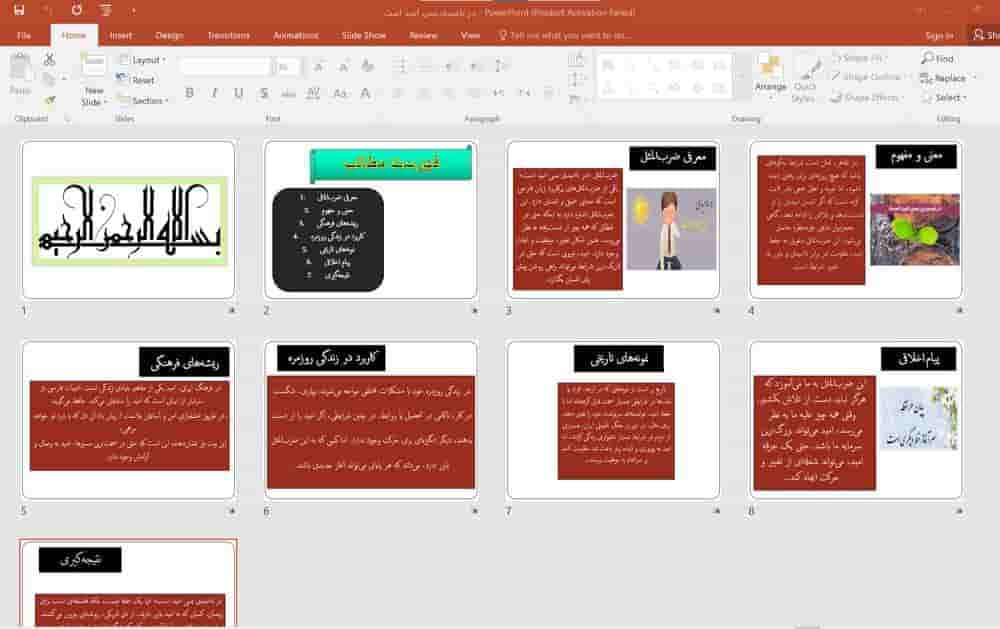
Task: Open the Replace dropdown arrow
Action: tap(974, 78)
